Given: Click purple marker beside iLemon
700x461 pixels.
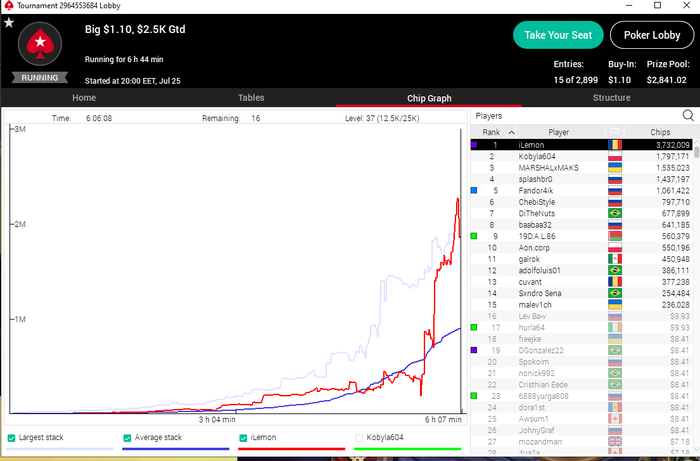Looking at the screenshot, I should click(474, 145).
